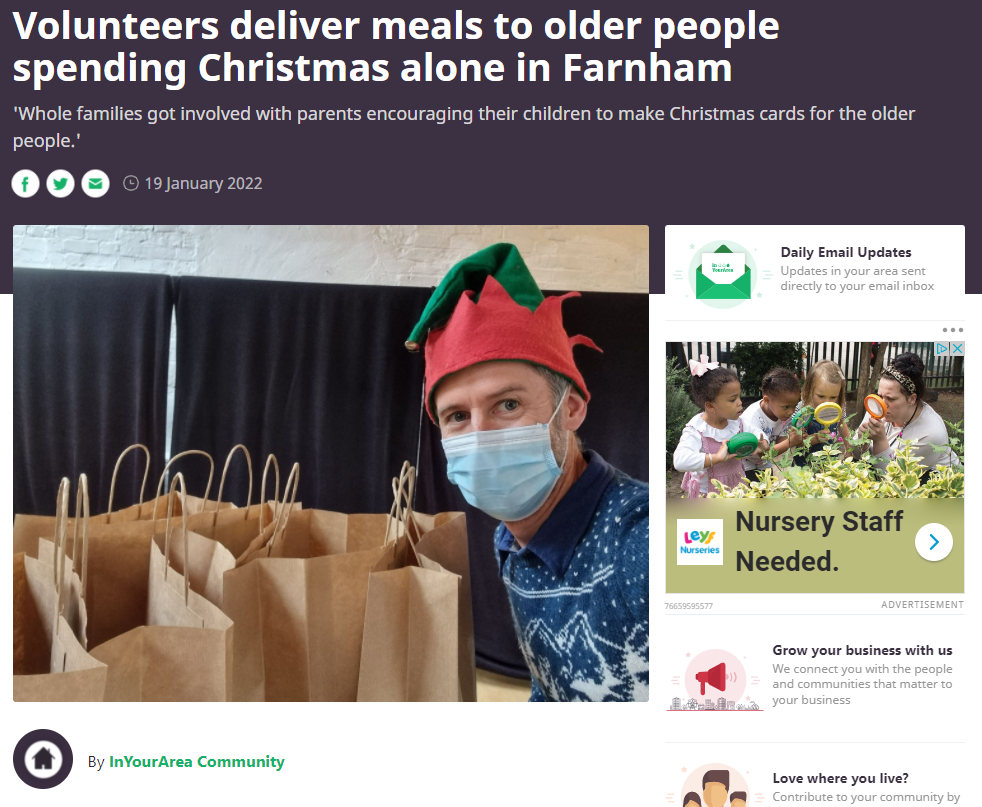Screen dimensions: 982x807
Task: Share article on Twitter
Action: (61, 184)
